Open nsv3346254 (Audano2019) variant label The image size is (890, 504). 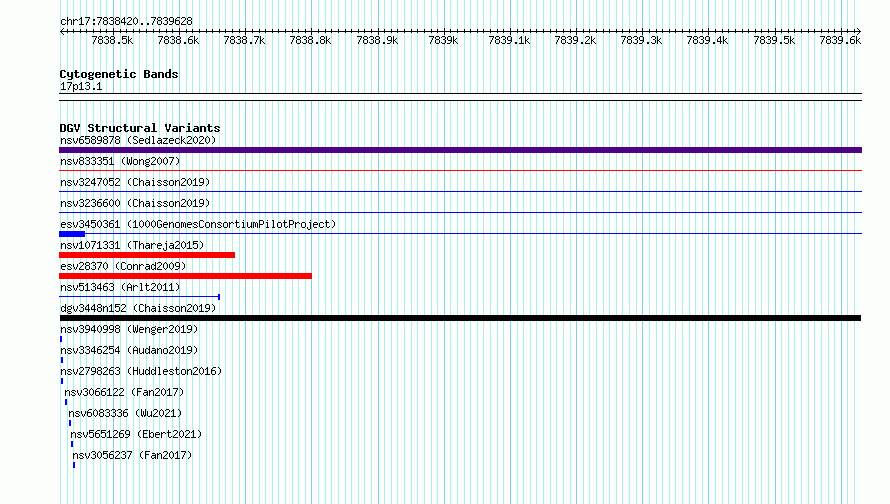(x=129, y=350)
